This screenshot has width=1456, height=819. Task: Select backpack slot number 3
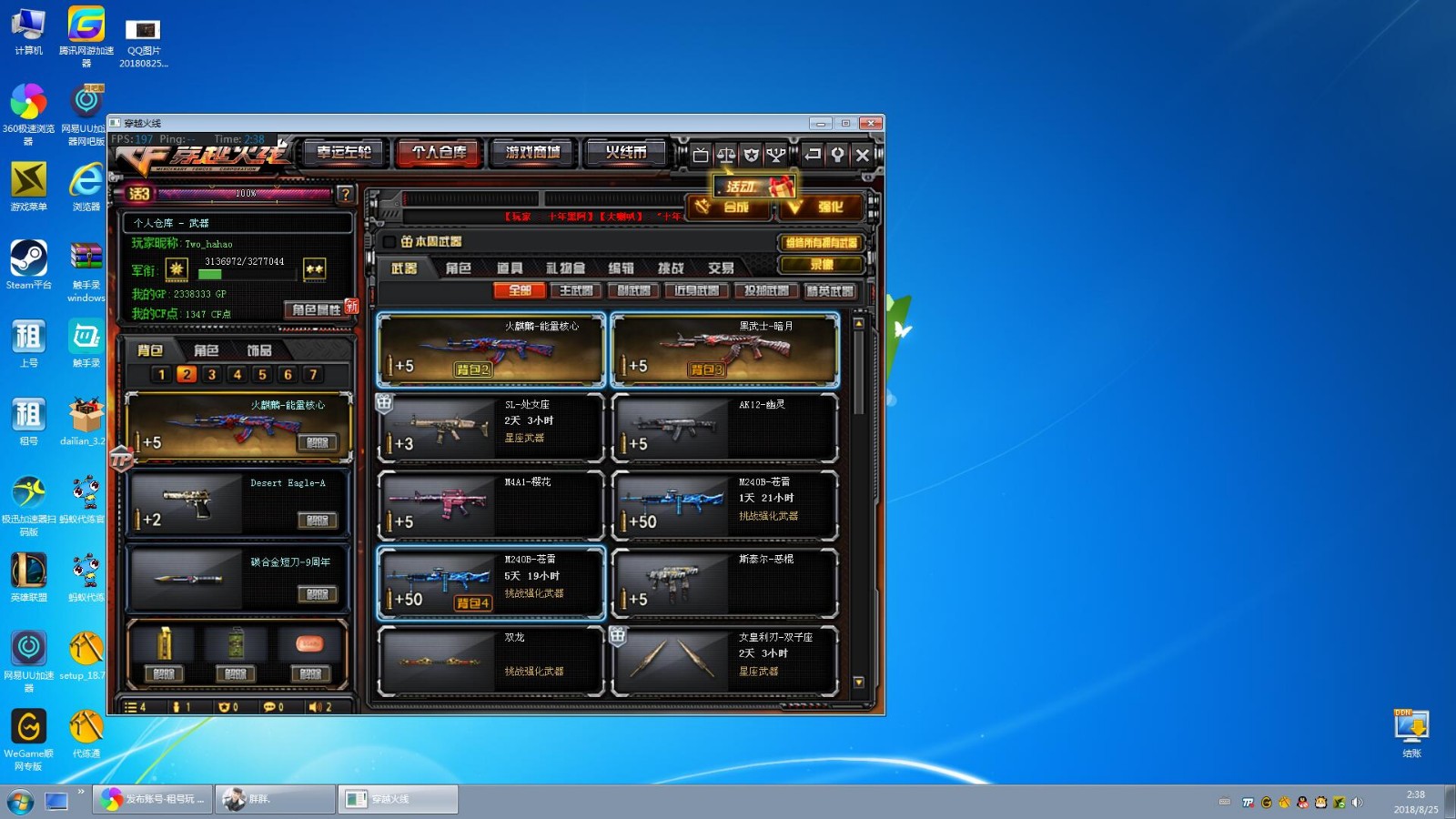point(212,374)
